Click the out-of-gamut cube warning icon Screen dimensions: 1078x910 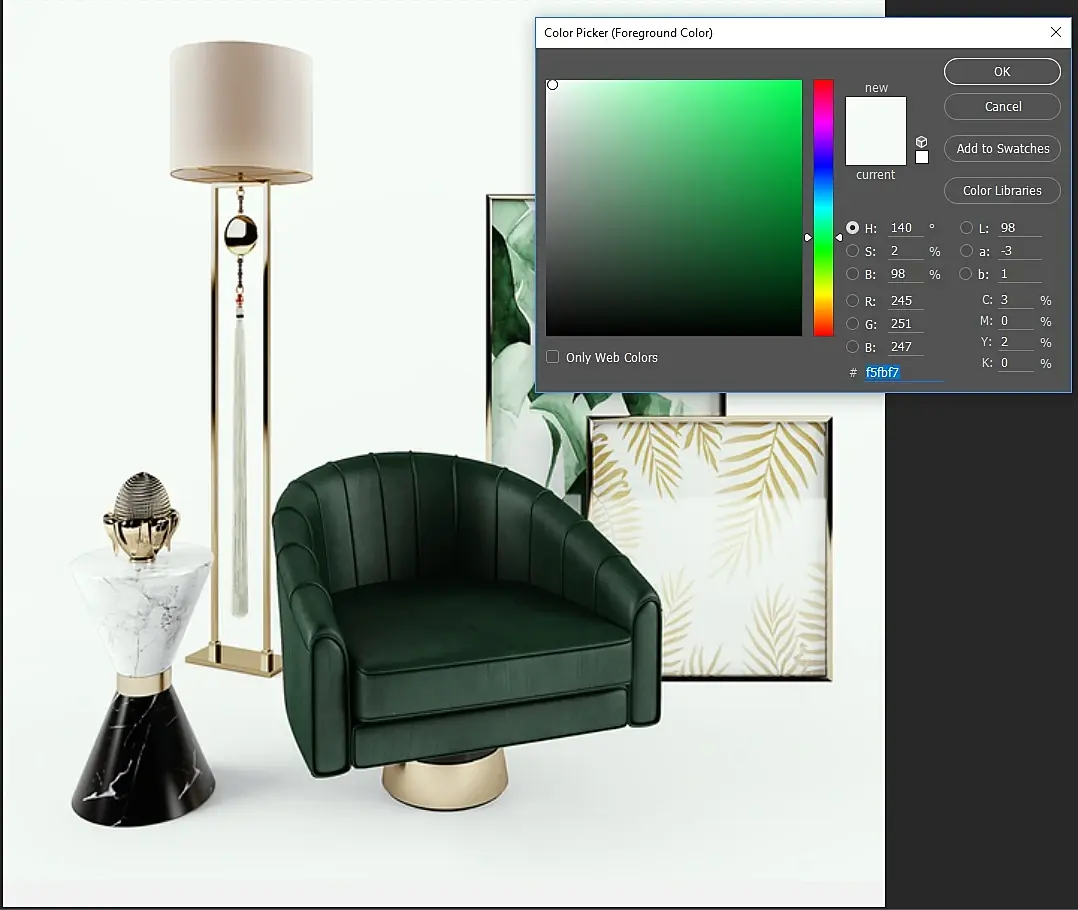[922, 142]
